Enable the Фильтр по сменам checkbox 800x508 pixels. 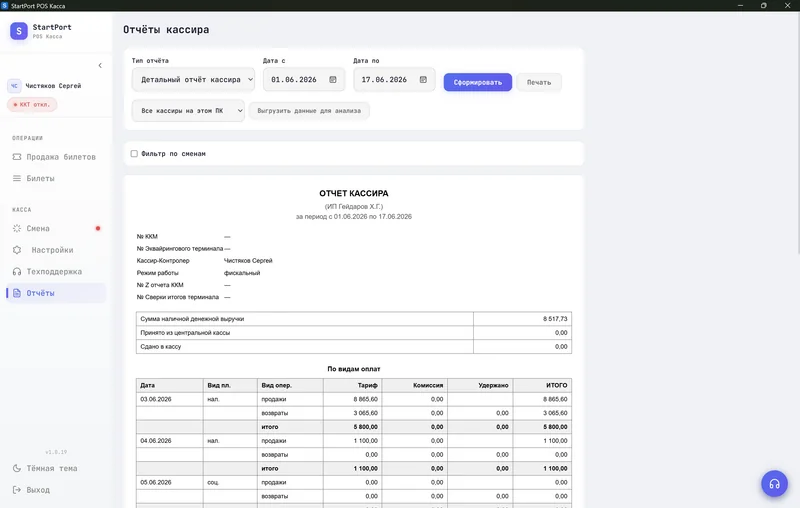tap(134, 154)
